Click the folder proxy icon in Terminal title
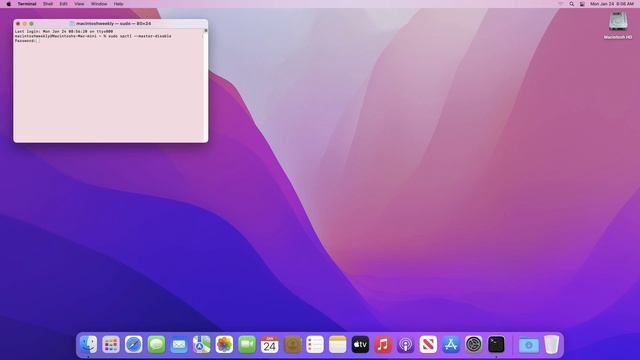This screenshot has height=360, width=640. coord(72,24)
